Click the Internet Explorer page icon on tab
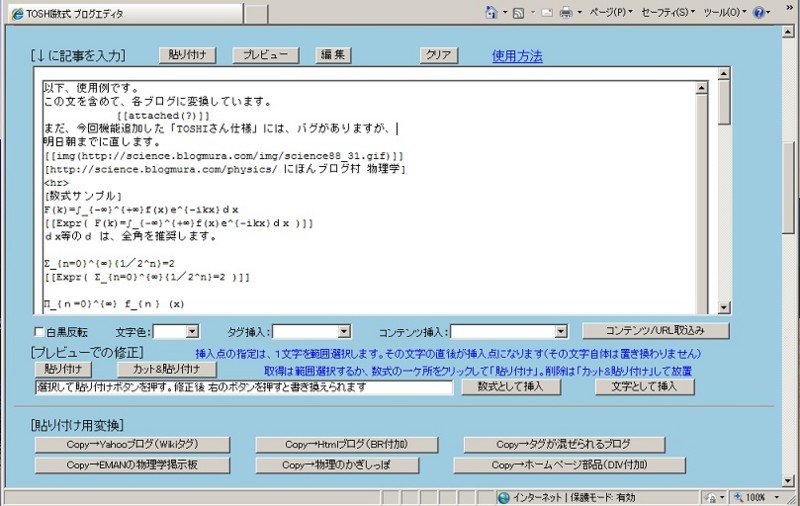This screenshot has width=800, height=506. [18, 14]
